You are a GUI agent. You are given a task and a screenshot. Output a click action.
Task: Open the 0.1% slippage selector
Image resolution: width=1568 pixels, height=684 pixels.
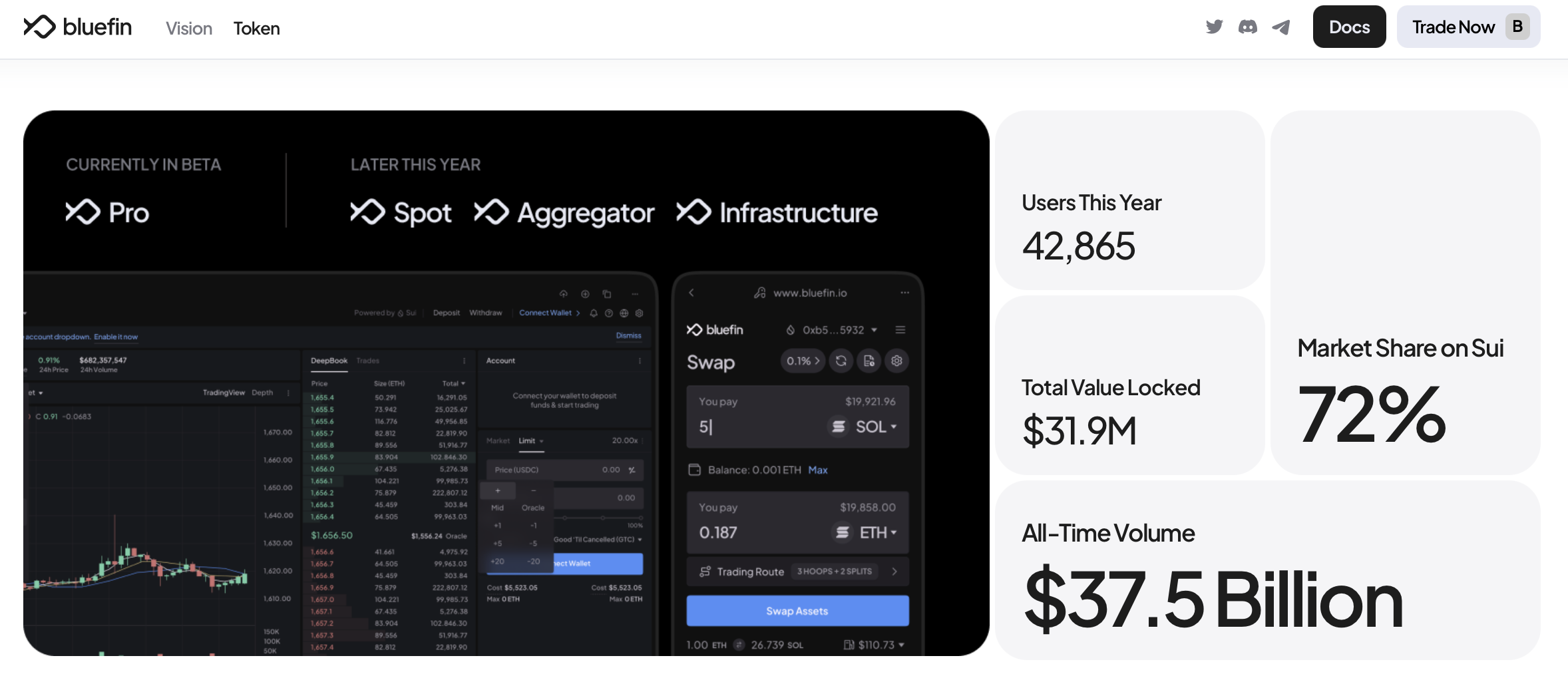[x=803, y=361]
